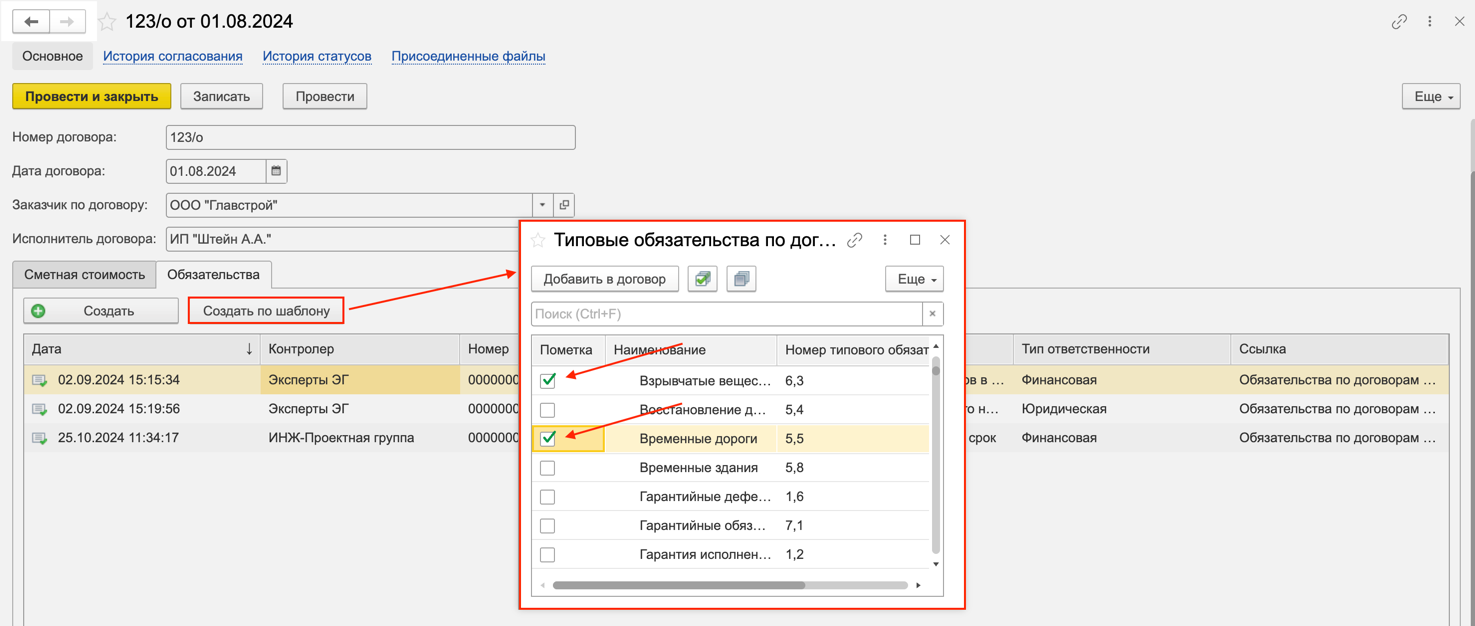Enable the Гарантийные дефекты checkbox

(548, 497)
